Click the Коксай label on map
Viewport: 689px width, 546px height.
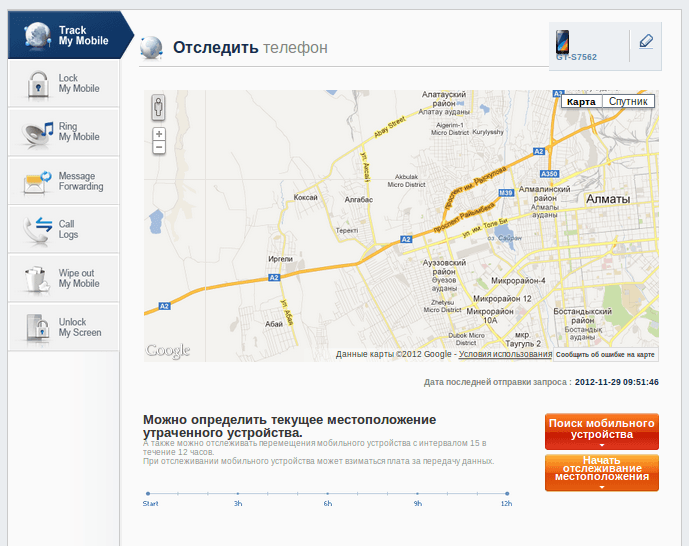(x=305, y=197)
